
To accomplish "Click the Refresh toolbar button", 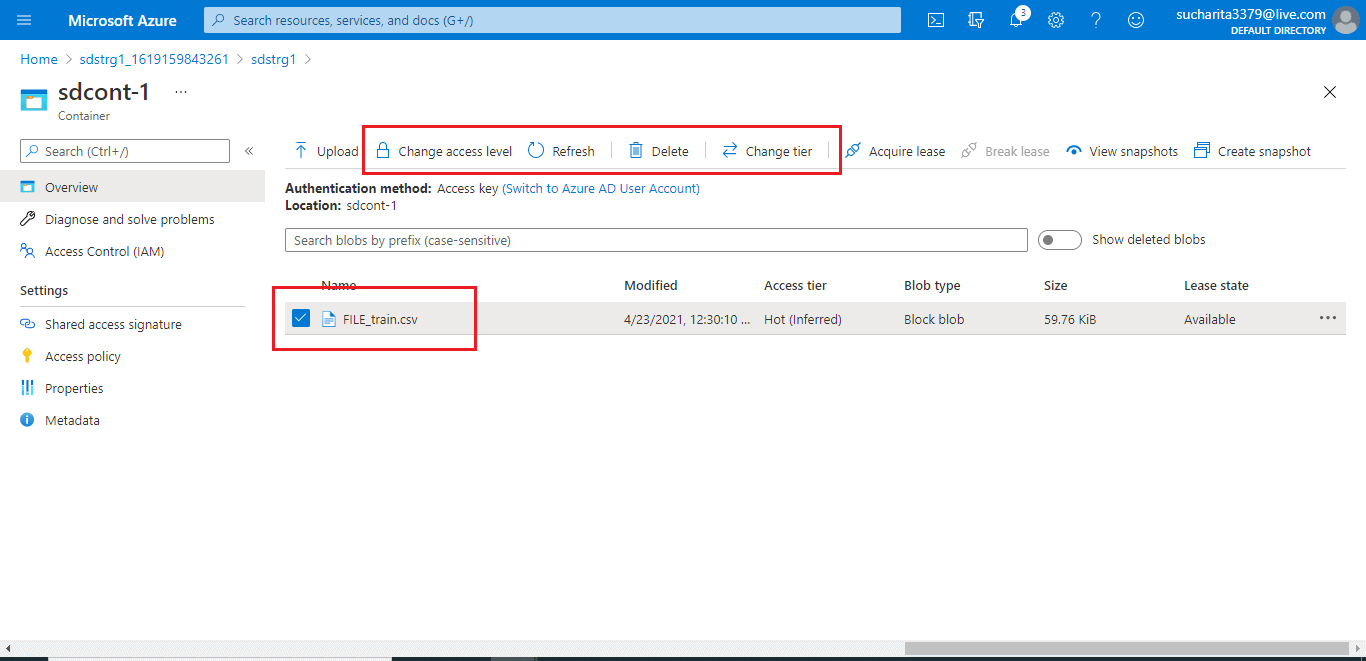I will click(562, 151).
